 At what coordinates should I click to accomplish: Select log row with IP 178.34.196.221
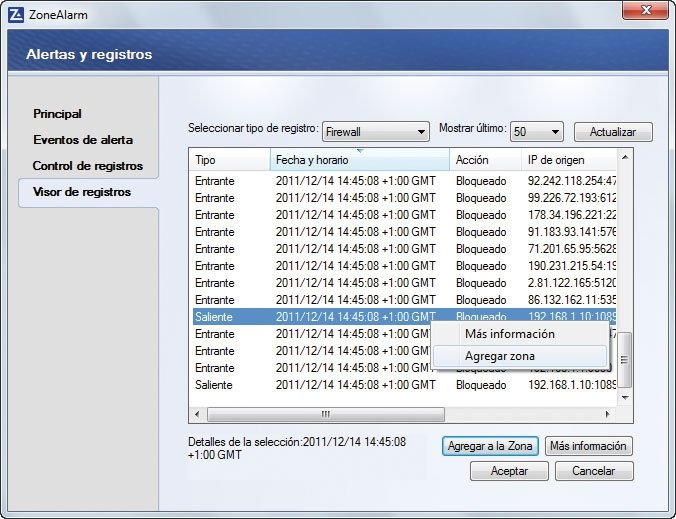pyautogui.click(x=405, y=215)
